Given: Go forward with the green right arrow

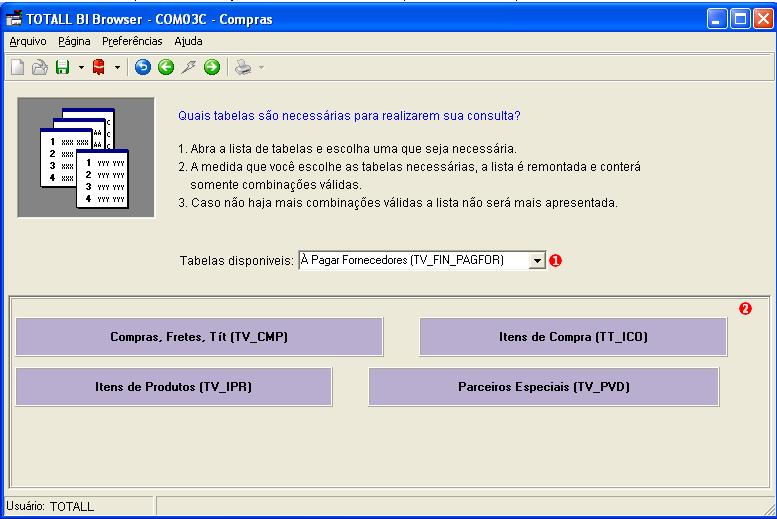Looking at the screenshot, I should (212, 67).
